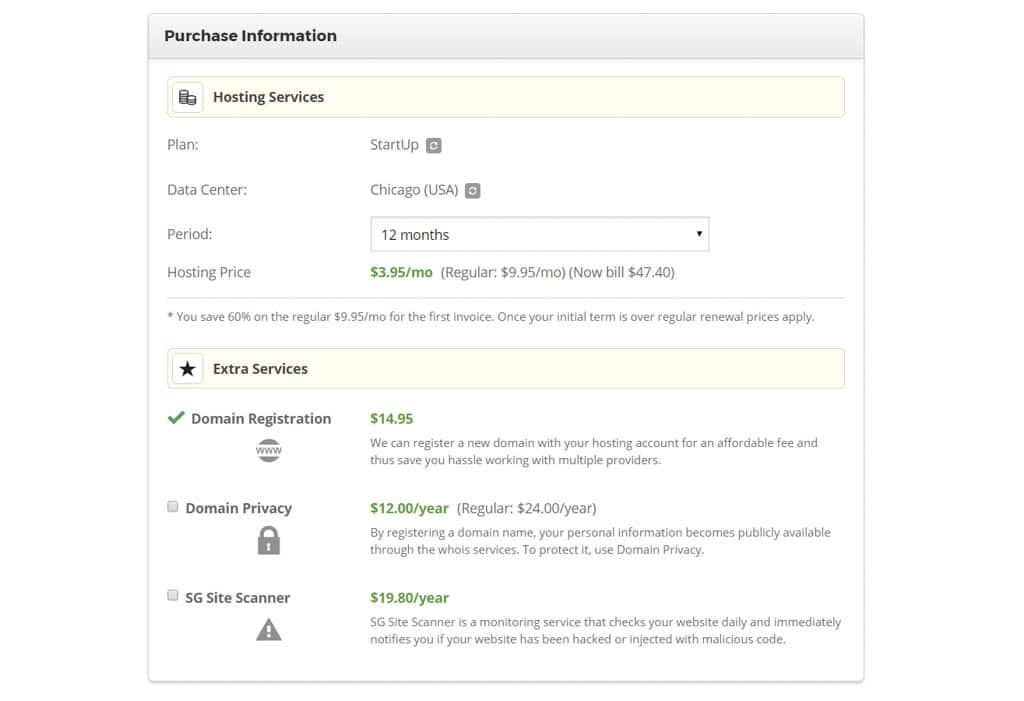The image size is (1024, 701).
Task: Click the $12.00/year Domain Privacy price
Action: (x=409, y=508)
